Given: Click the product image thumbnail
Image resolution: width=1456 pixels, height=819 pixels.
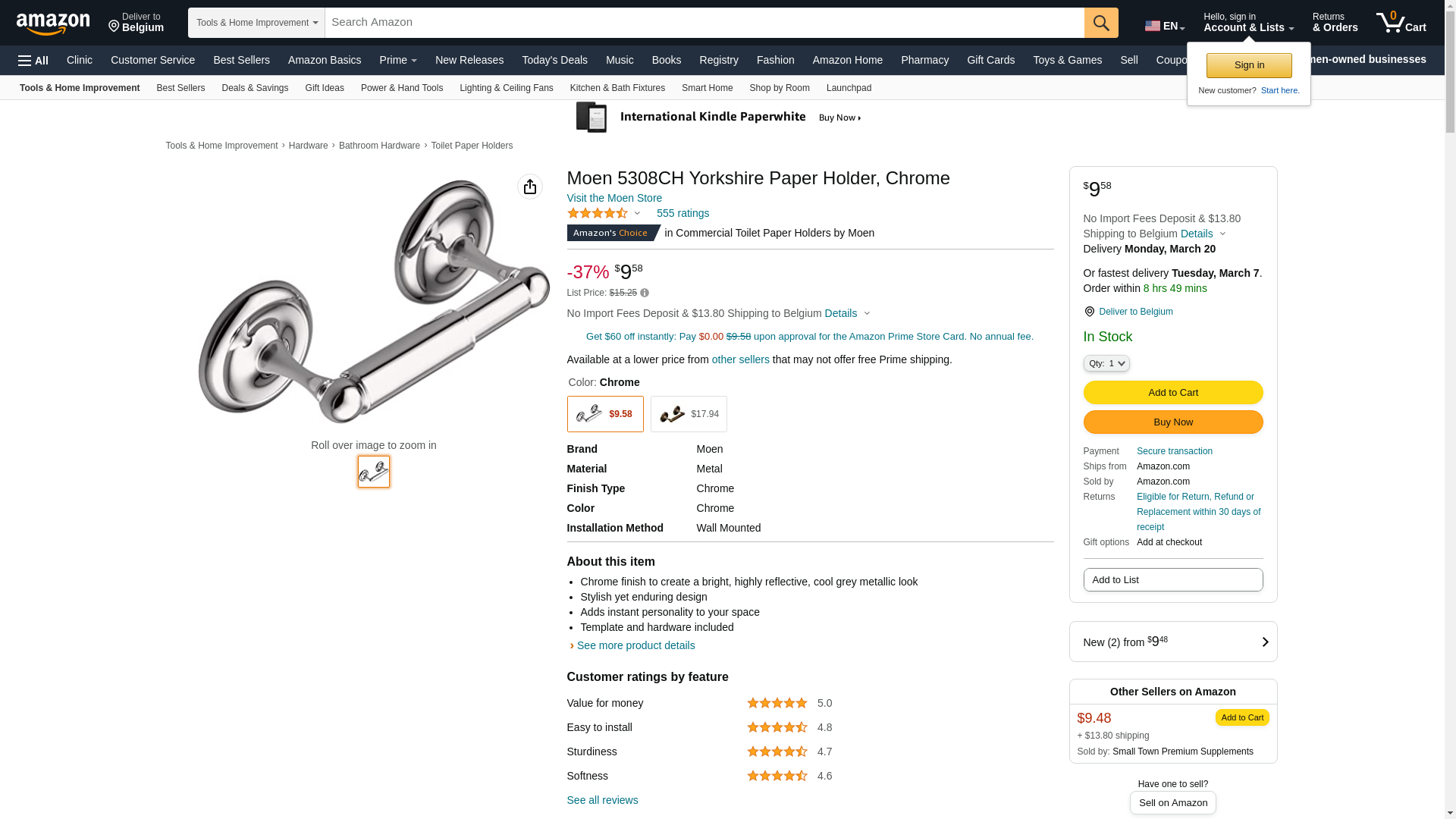Looking at the screenshot, I should (374, 472).
